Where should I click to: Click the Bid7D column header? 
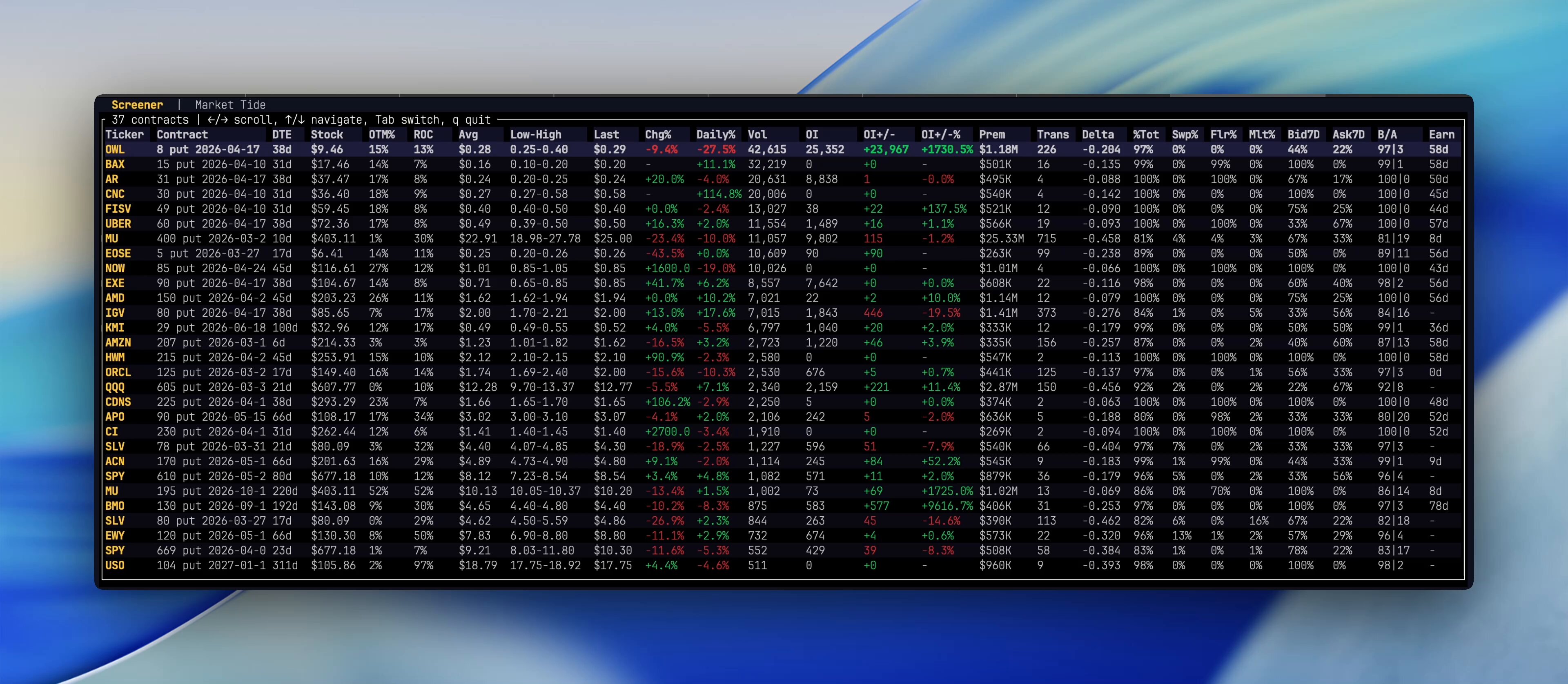point(1303,135)
